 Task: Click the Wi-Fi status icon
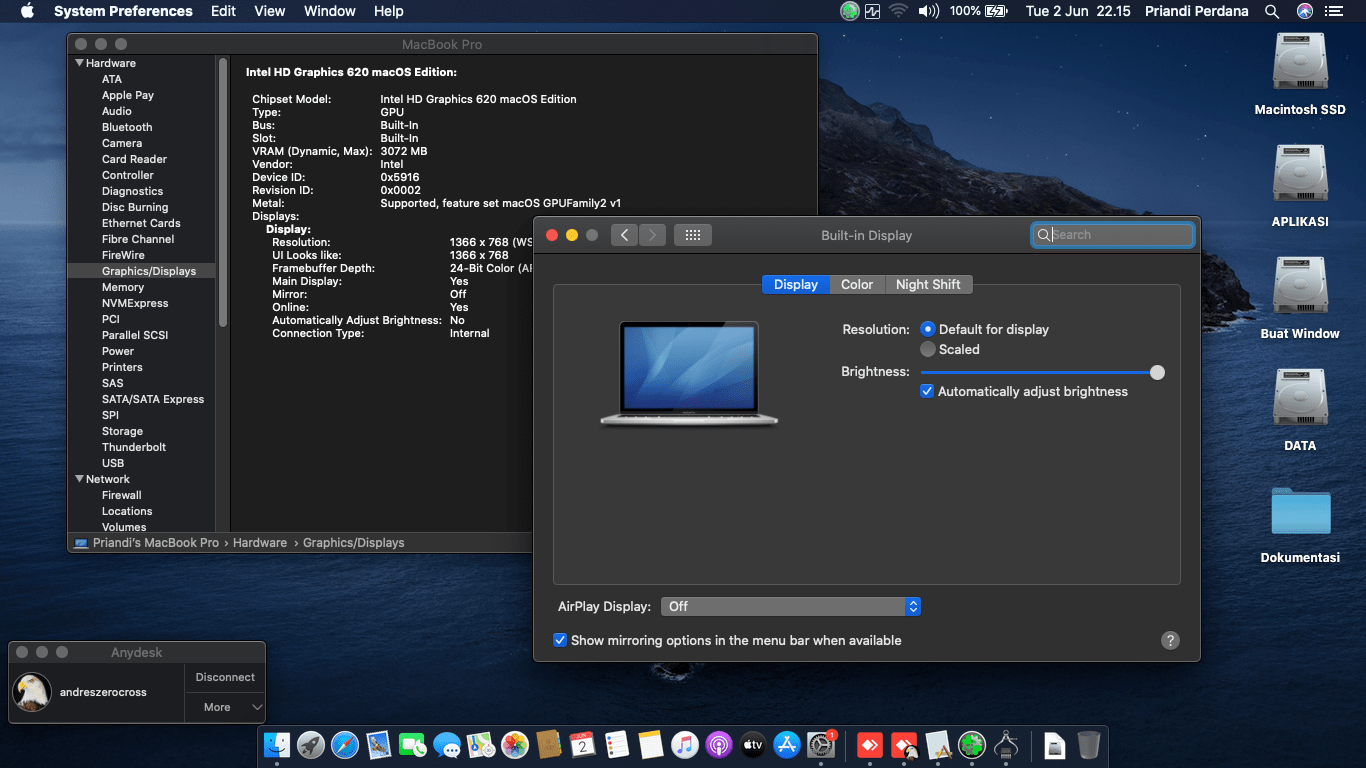tap(898, 11)
